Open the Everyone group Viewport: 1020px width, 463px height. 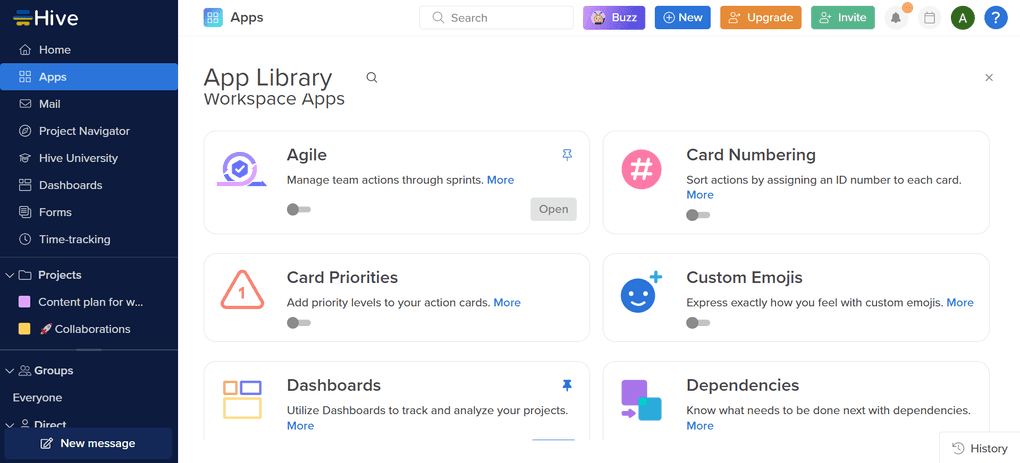point(38,397)
